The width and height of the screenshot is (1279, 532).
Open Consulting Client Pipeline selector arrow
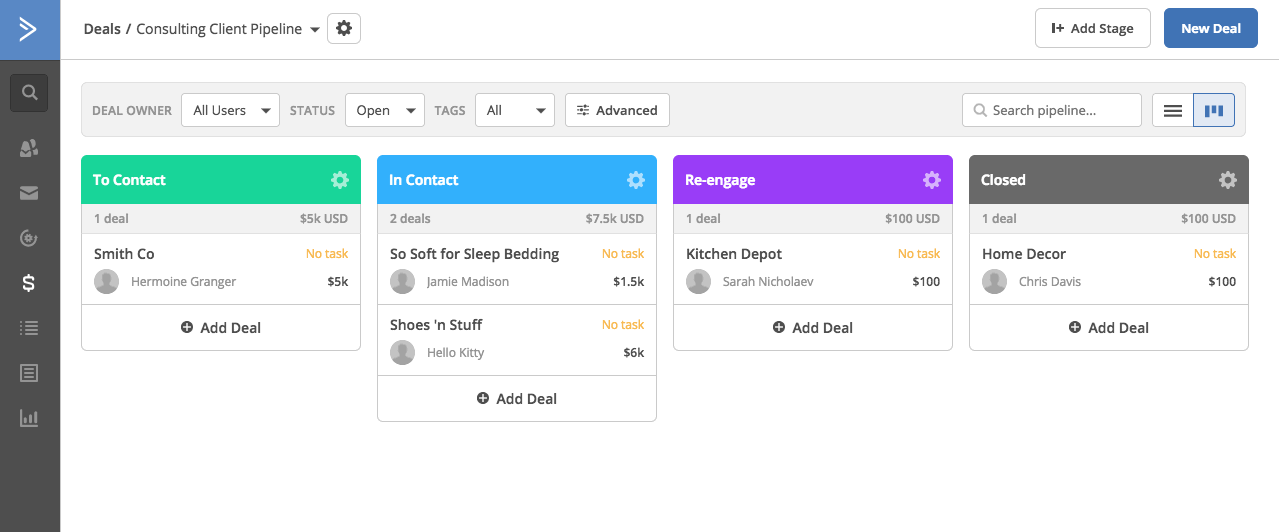(x=315, y=30)
